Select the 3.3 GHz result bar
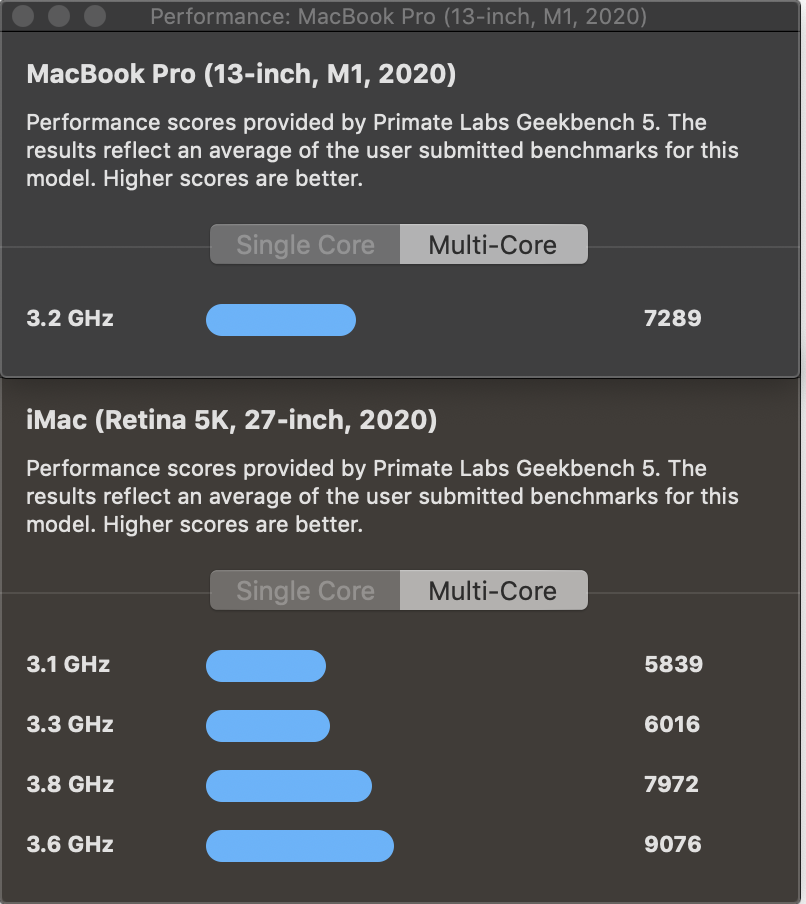This screenshot has height=904, width=806. [x=267, y=726]
